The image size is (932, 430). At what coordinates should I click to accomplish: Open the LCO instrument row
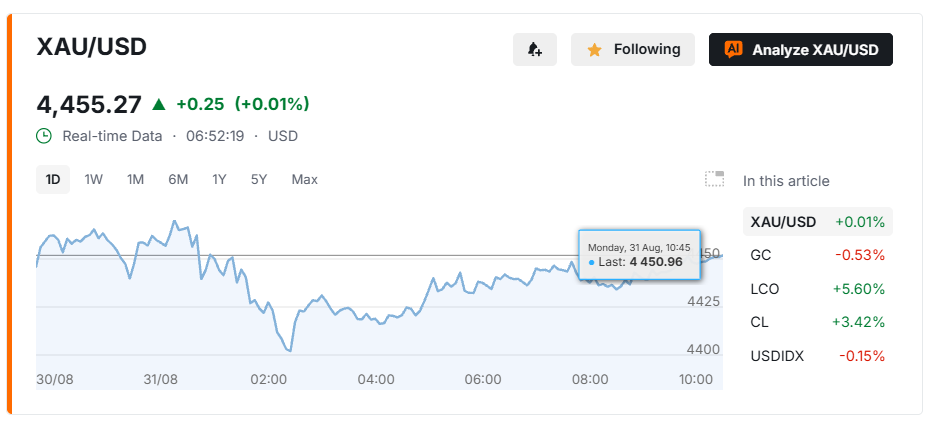(818, 290)
